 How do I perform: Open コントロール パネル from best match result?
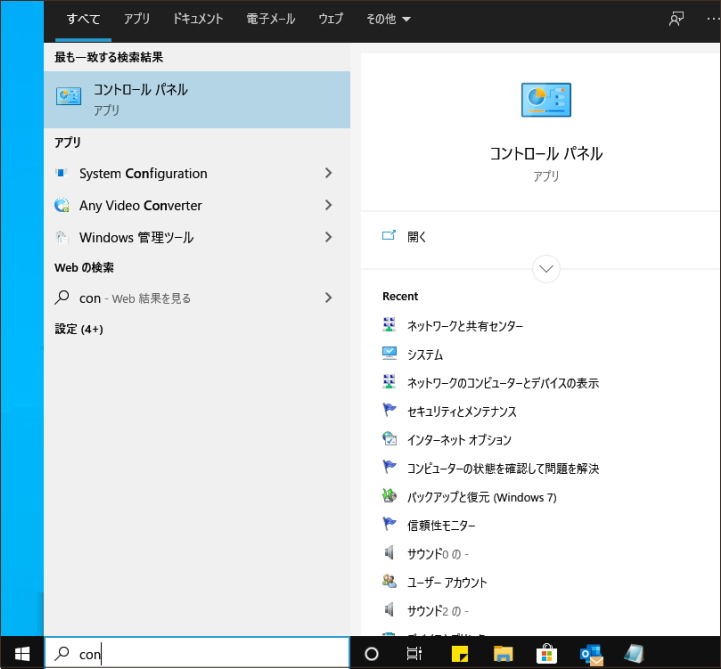point(196,99)
